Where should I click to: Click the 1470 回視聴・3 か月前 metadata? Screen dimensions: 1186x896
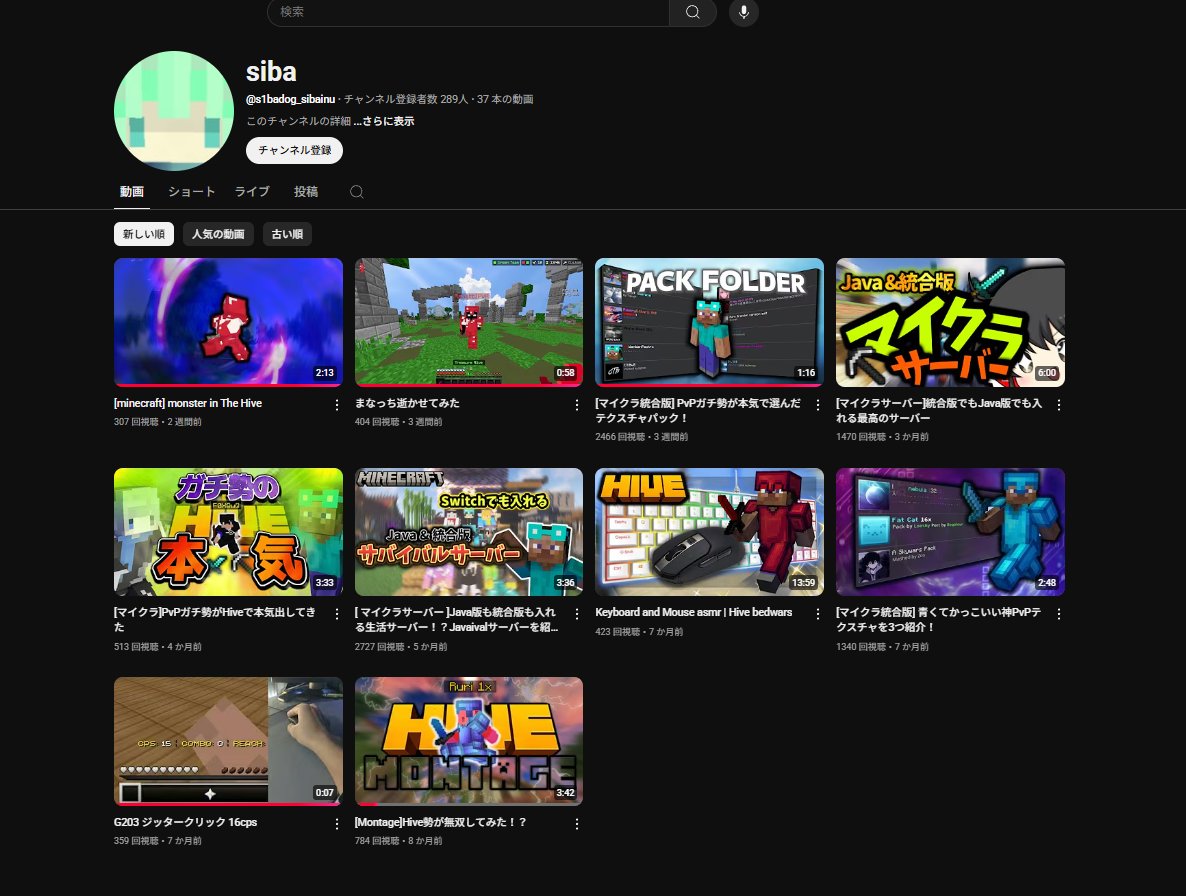pyautogui.click(x=882, y=437)
